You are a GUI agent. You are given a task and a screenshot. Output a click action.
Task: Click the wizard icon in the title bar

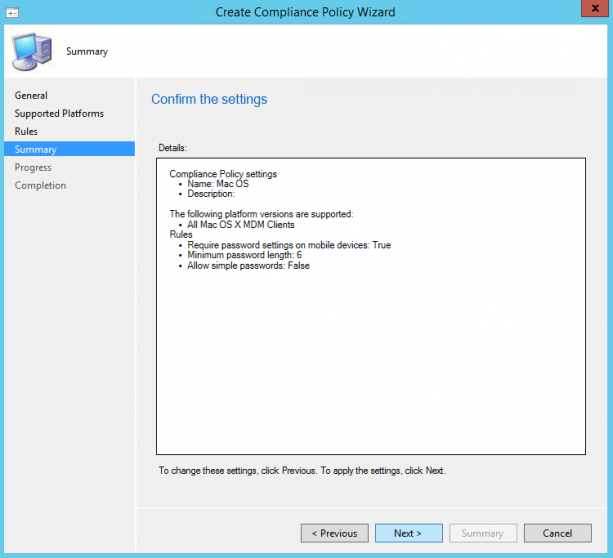tap(12, 13)
